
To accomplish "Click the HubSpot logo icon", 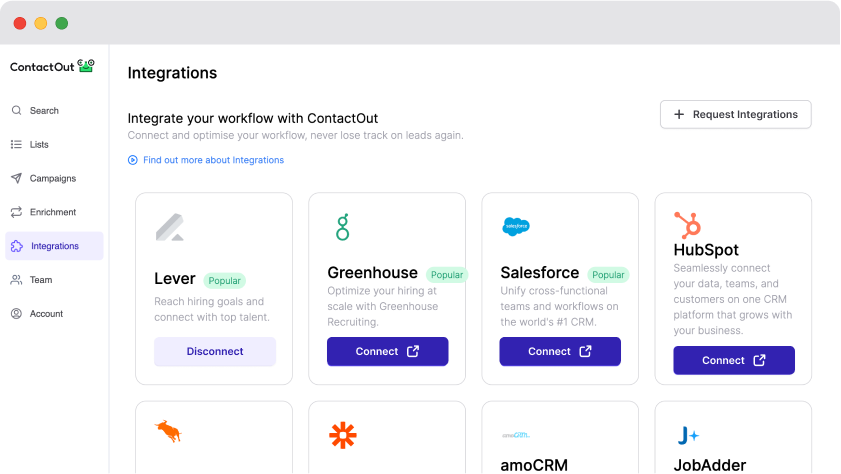I will tap(687, 224).
